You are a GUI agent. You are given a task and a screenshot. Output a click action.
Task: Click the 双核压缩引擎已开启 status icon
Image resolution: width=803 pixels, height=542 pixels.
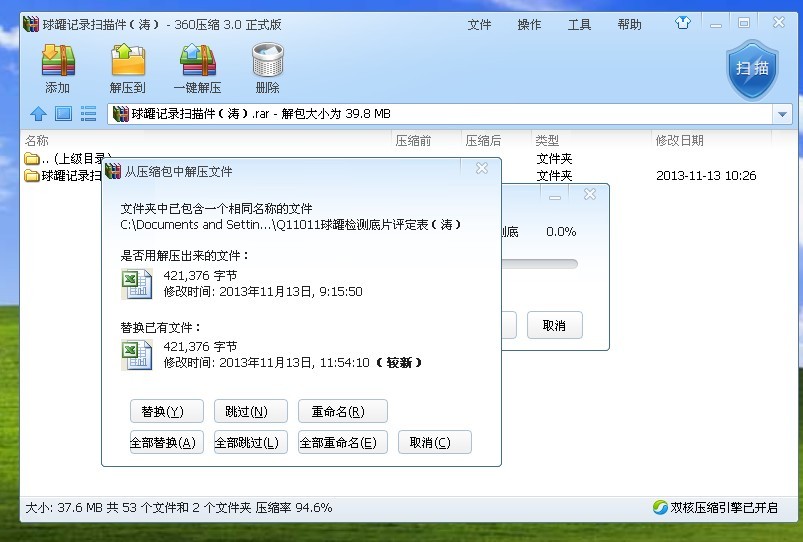[x=661, y=507]
